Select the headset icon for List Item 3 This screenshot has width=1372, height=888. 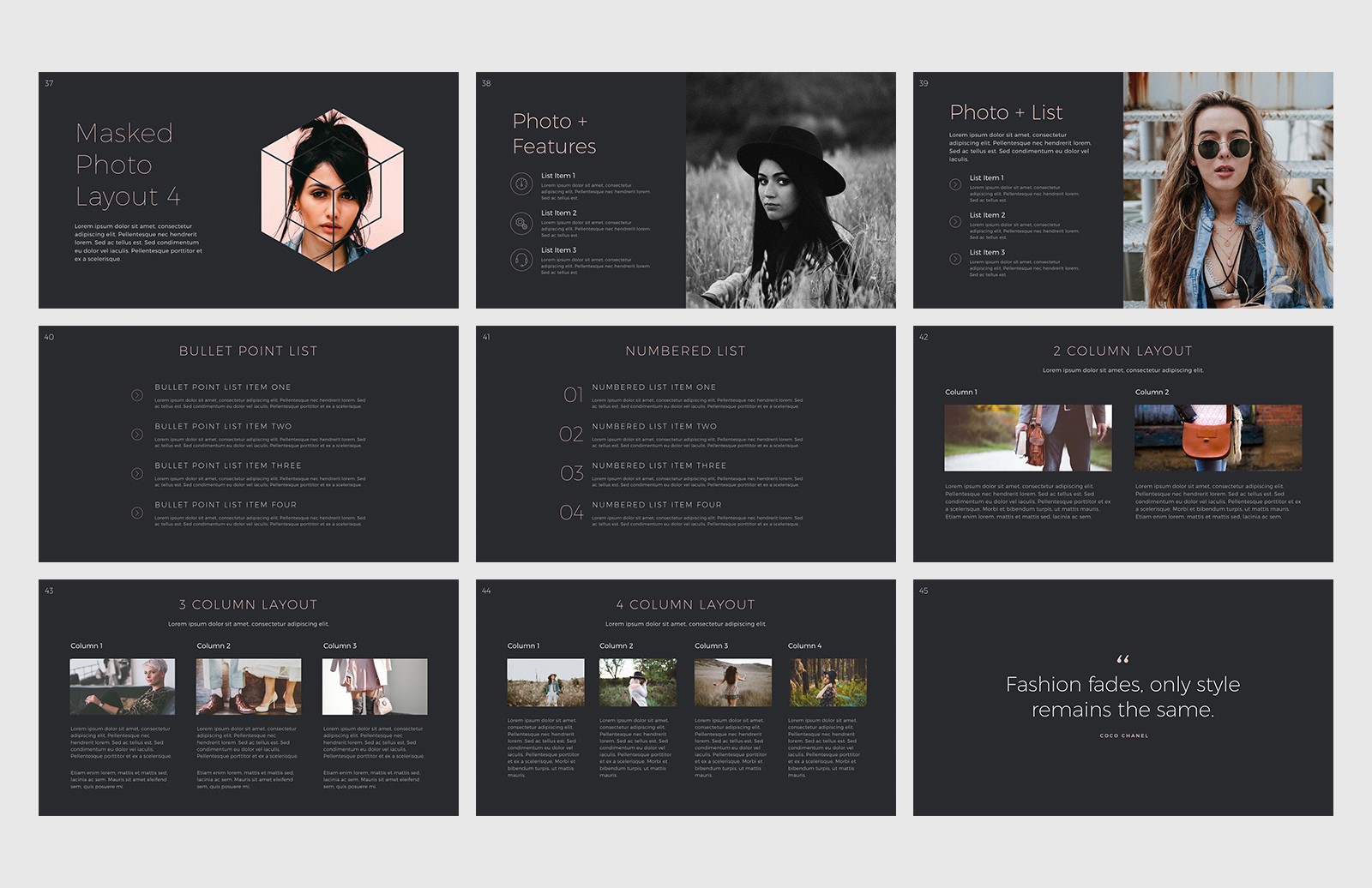pyautogui.click(x=521, y=261)
